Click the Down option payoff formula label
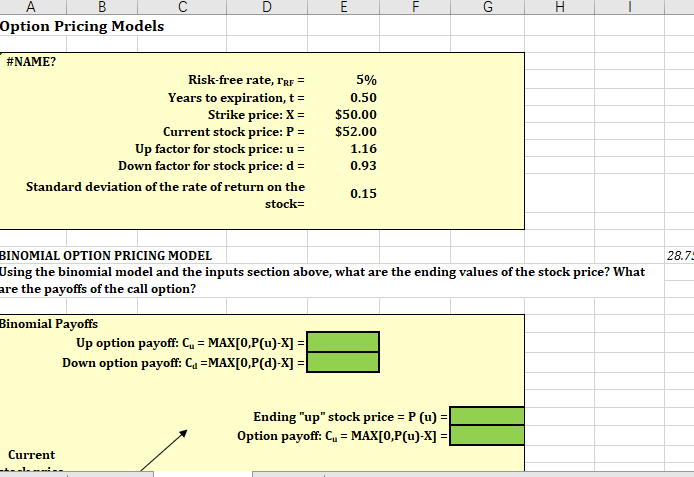Screen dimensions: 694x477 click(183, 363)
